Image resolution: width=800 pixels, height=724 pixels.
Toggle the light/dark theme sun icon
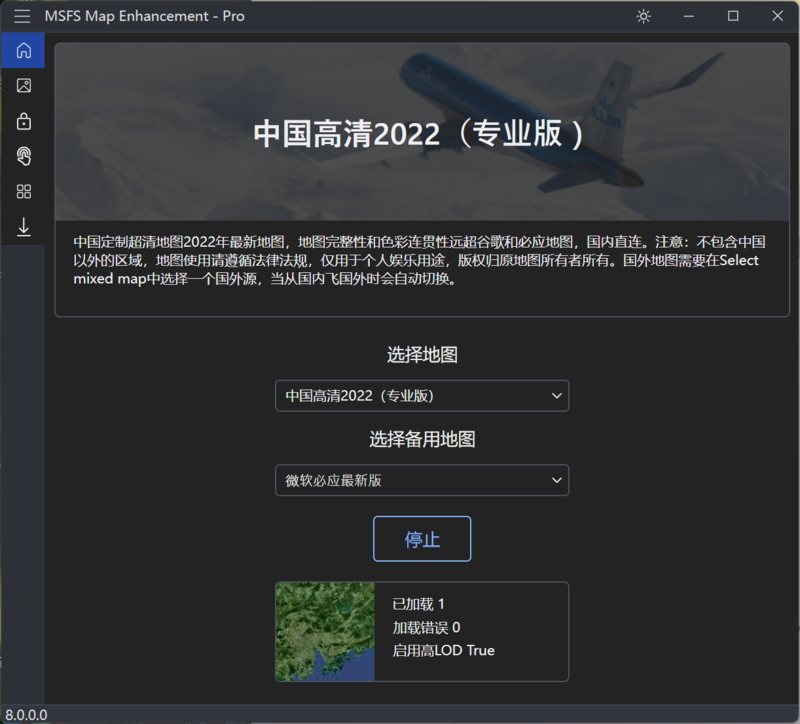(643, 16)
